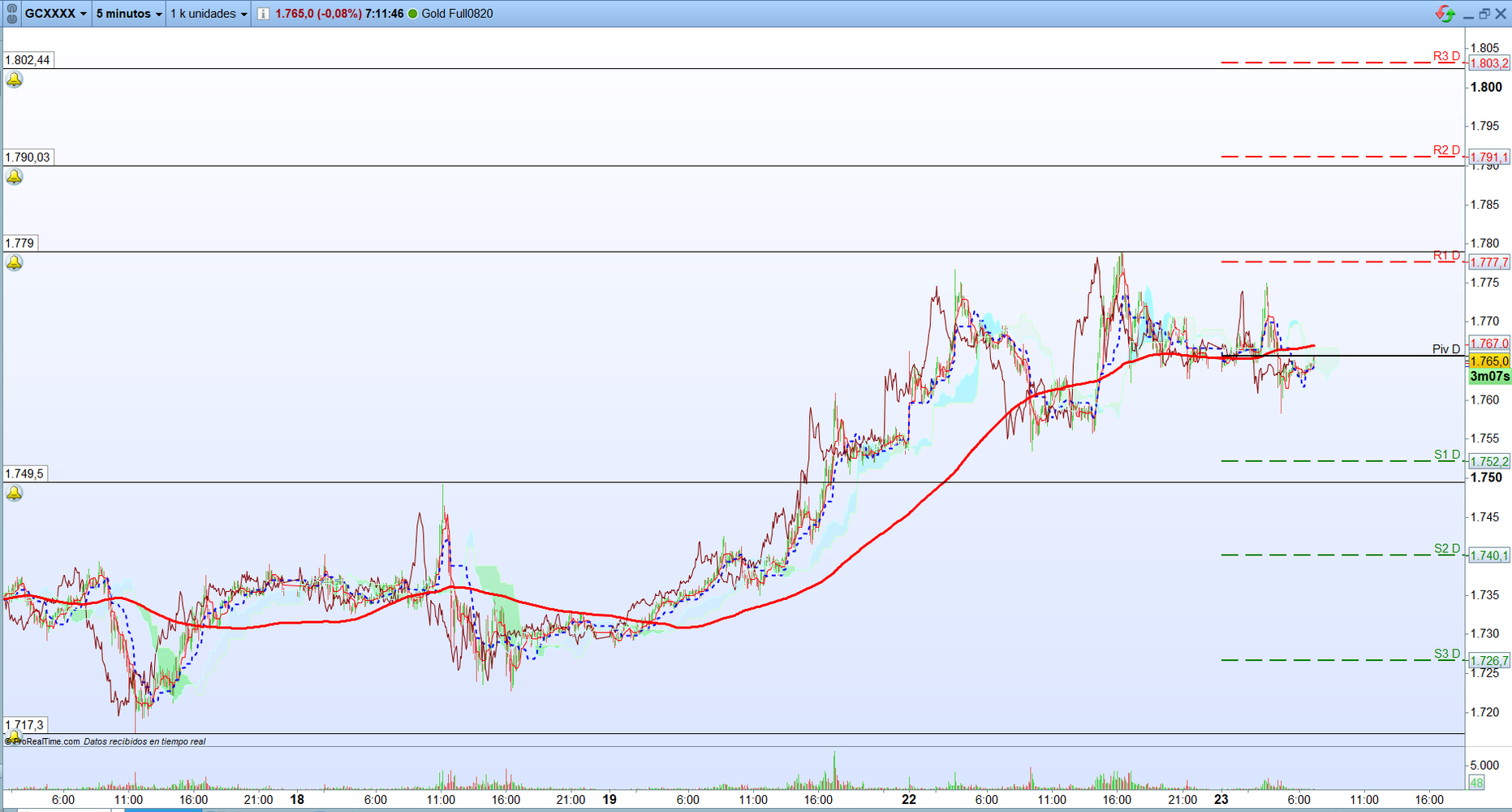Click the 1.750 level on price axis
The width and height of the screenshot is (1512, 812).
click(1486, 477)
